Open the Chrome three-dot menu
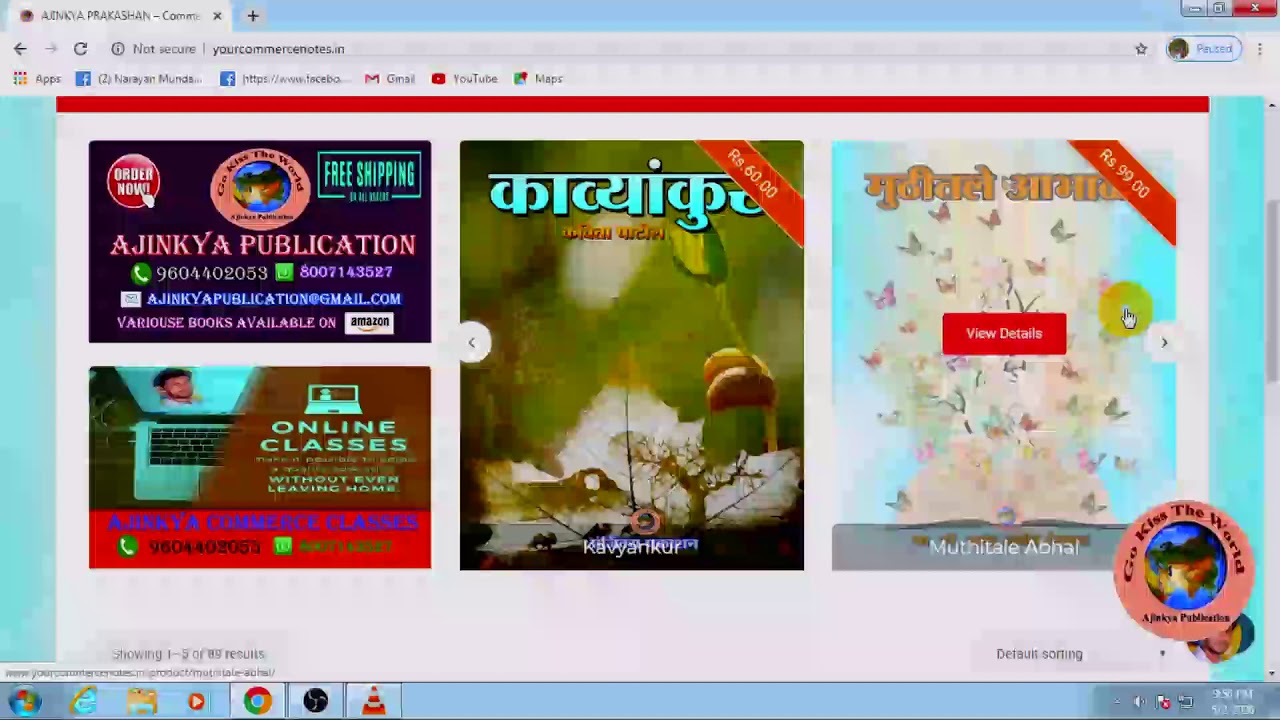The width and height of the screenshot is (1280, 720). click(1260, 48)
